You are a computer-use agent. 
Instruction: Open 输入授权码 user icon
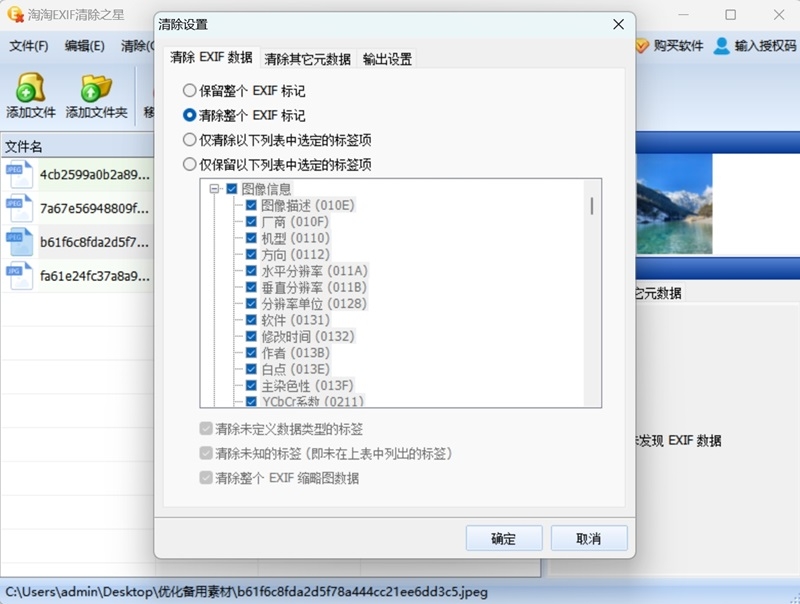coord(721,46)
